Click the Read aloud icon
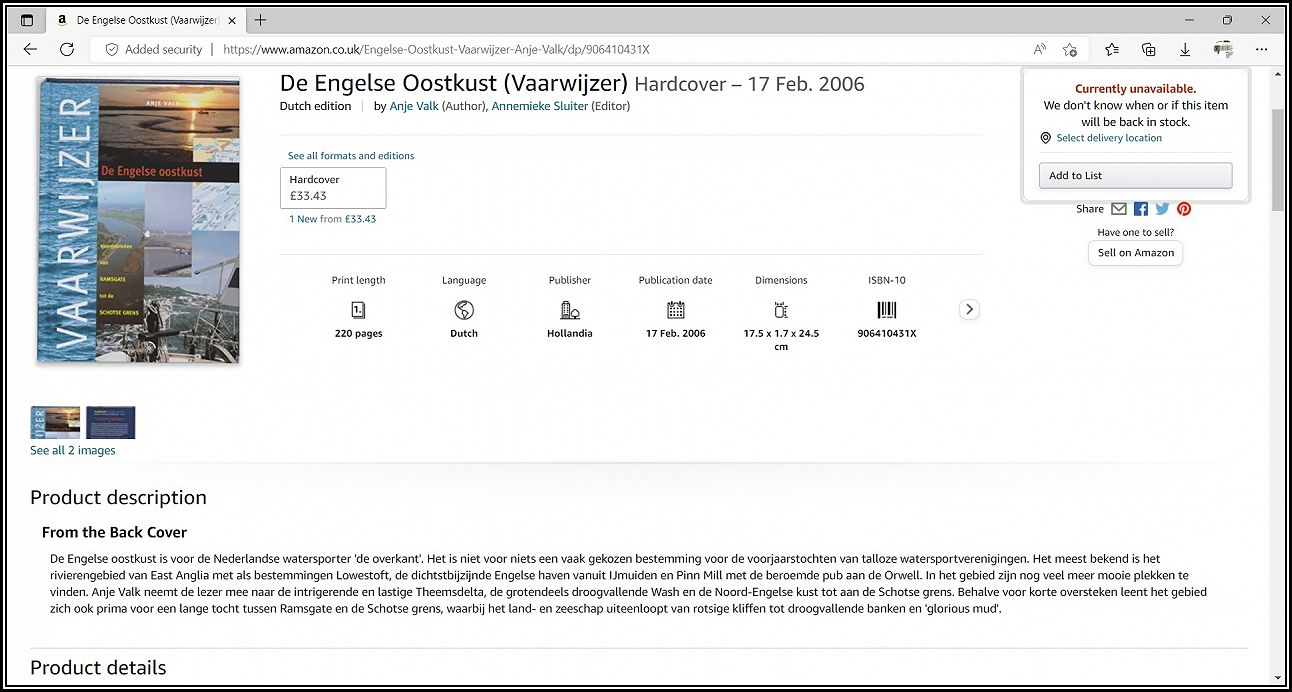 (x=1040, y=49)
